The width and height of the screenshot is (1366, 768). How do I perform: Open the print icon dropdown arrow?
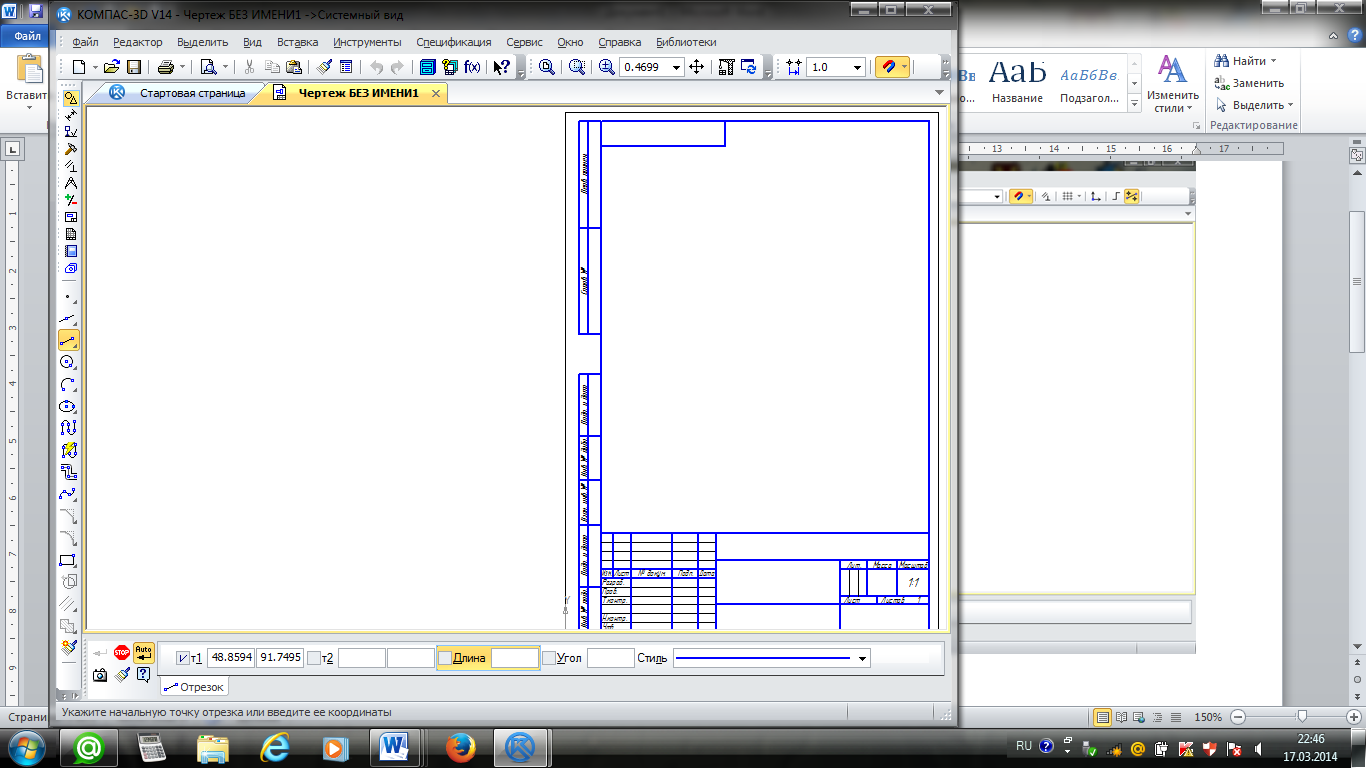pos(182,67)
